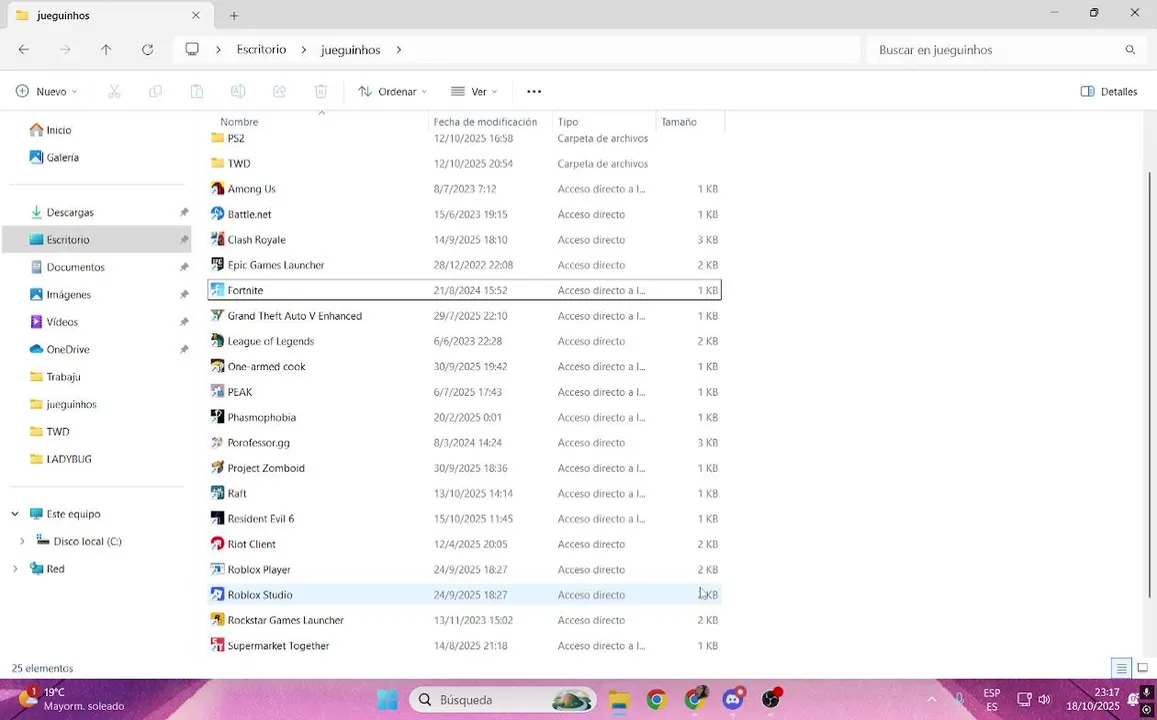Select the Phasmophobia shortcut icon
The width and height of the screenshot is (1157, 720).
point(217,417)
